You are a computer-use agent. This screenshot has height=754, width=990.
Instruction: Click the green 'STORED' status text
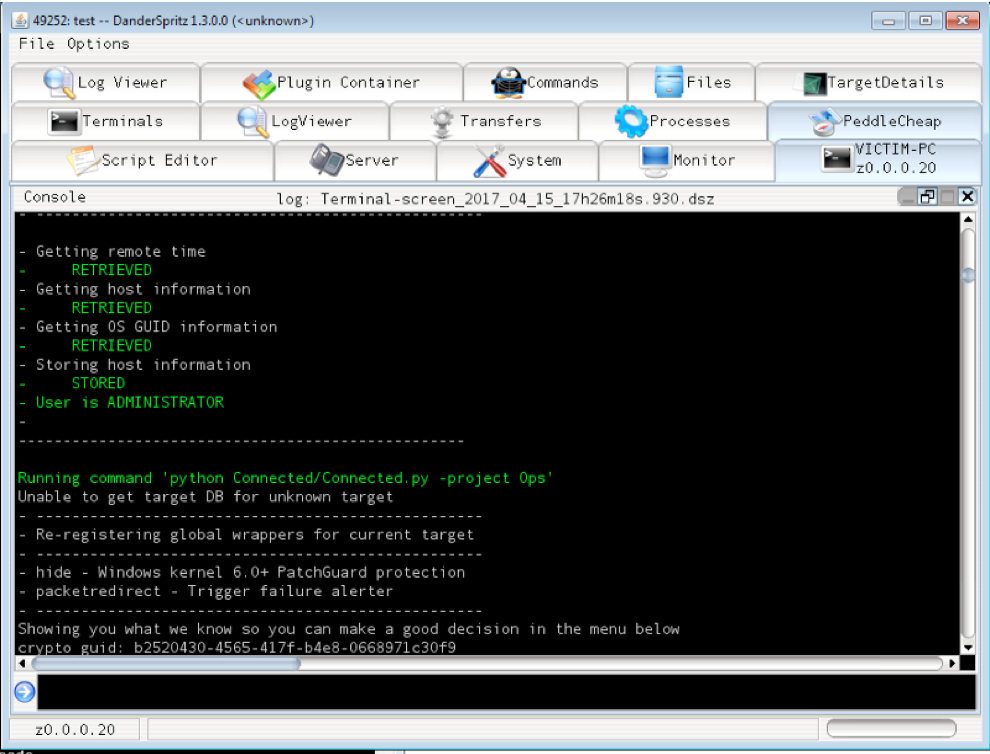tap(98, 383)
